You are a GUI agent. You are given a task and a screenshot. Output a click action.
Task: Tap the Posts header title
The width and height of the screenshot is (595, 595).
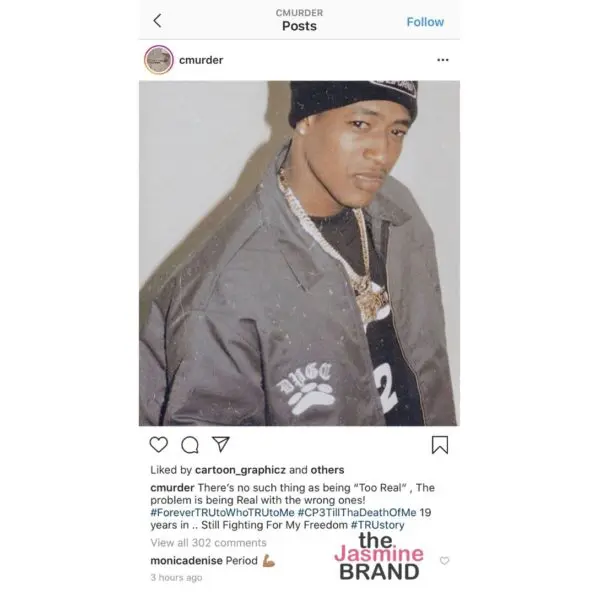pyautogui.click(x=299, y=26)
